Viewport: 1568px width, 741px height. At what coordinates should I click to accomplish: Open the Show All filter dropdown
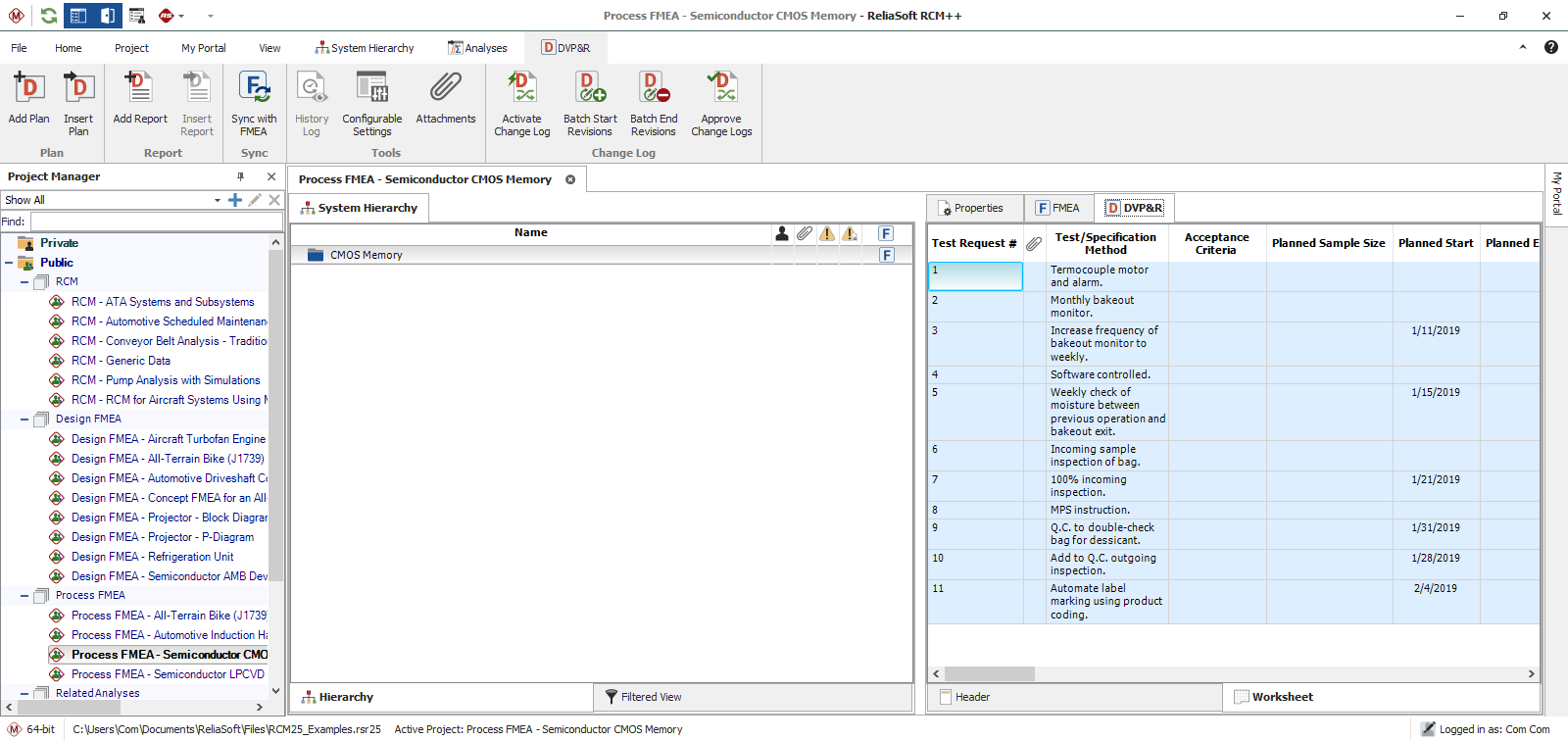218,200
